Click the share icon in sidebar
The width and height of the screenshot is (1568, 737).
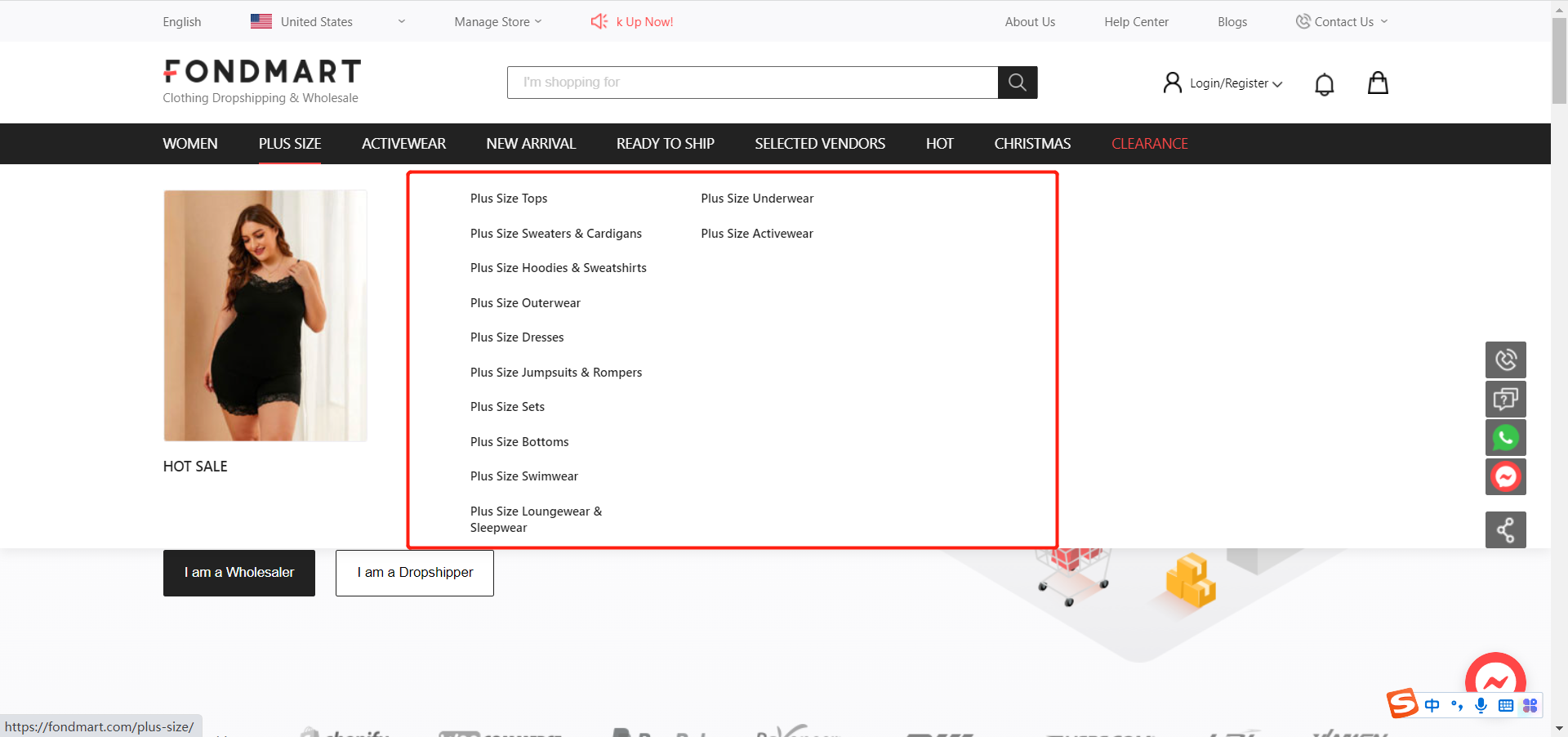[x=1505, y=530]
